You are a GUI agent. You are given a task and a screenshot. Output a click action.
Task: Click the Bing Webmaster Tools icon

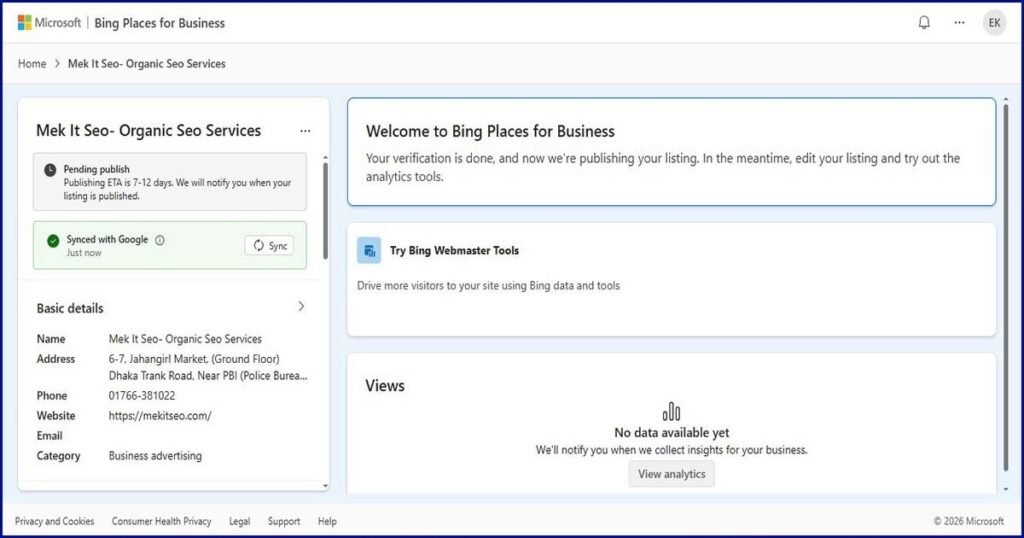coord(369,251)
